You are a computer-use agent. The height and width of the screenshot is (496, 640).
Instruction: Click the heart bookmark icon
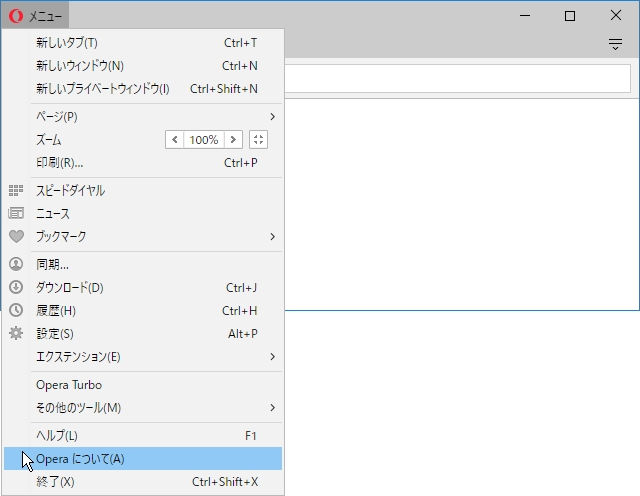pyautogui.click(x=16, y=236)
